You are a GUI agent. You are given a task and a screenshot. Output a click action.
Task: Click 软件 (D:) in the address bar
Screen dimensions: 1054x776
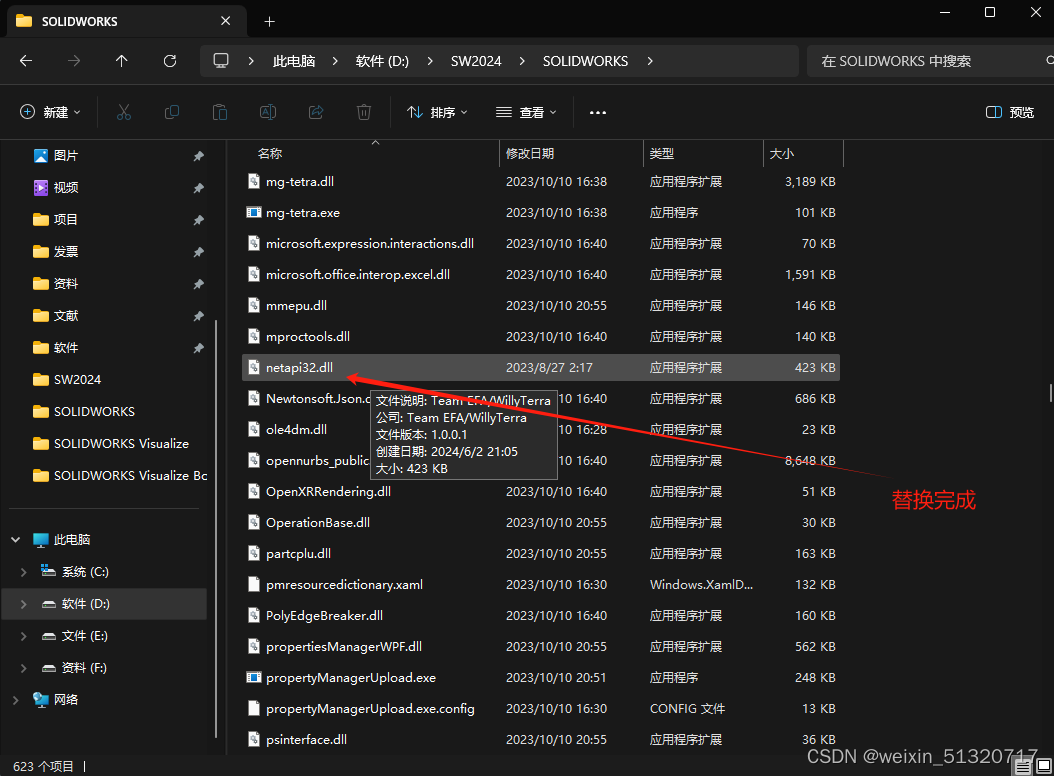382,61
